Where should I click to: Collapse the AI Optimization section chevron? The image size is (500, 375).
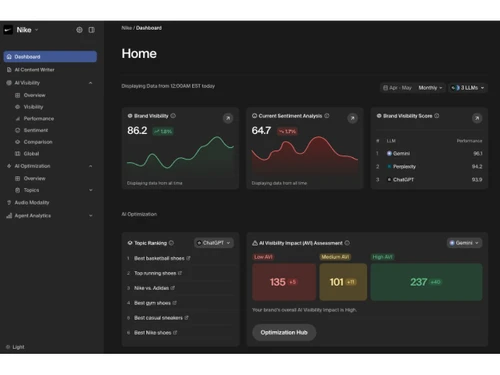coord(90,166)
